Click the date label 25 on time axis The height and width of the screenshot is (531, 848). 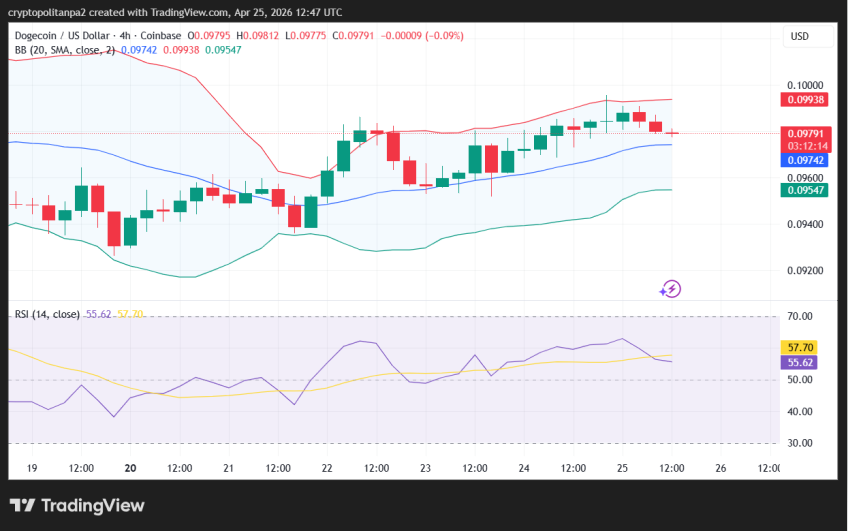point(622,468)
